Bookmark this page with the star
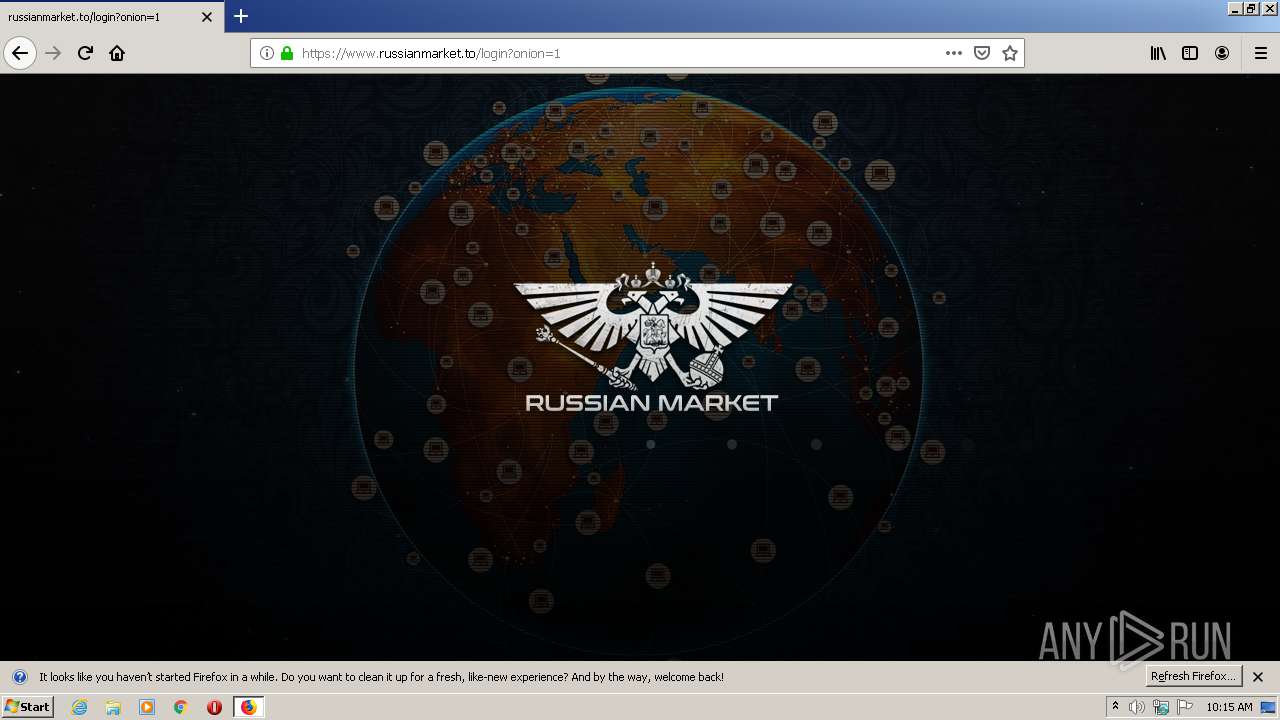The width and height of the screenshot is (1280, 720). (x=1010, y=53)
